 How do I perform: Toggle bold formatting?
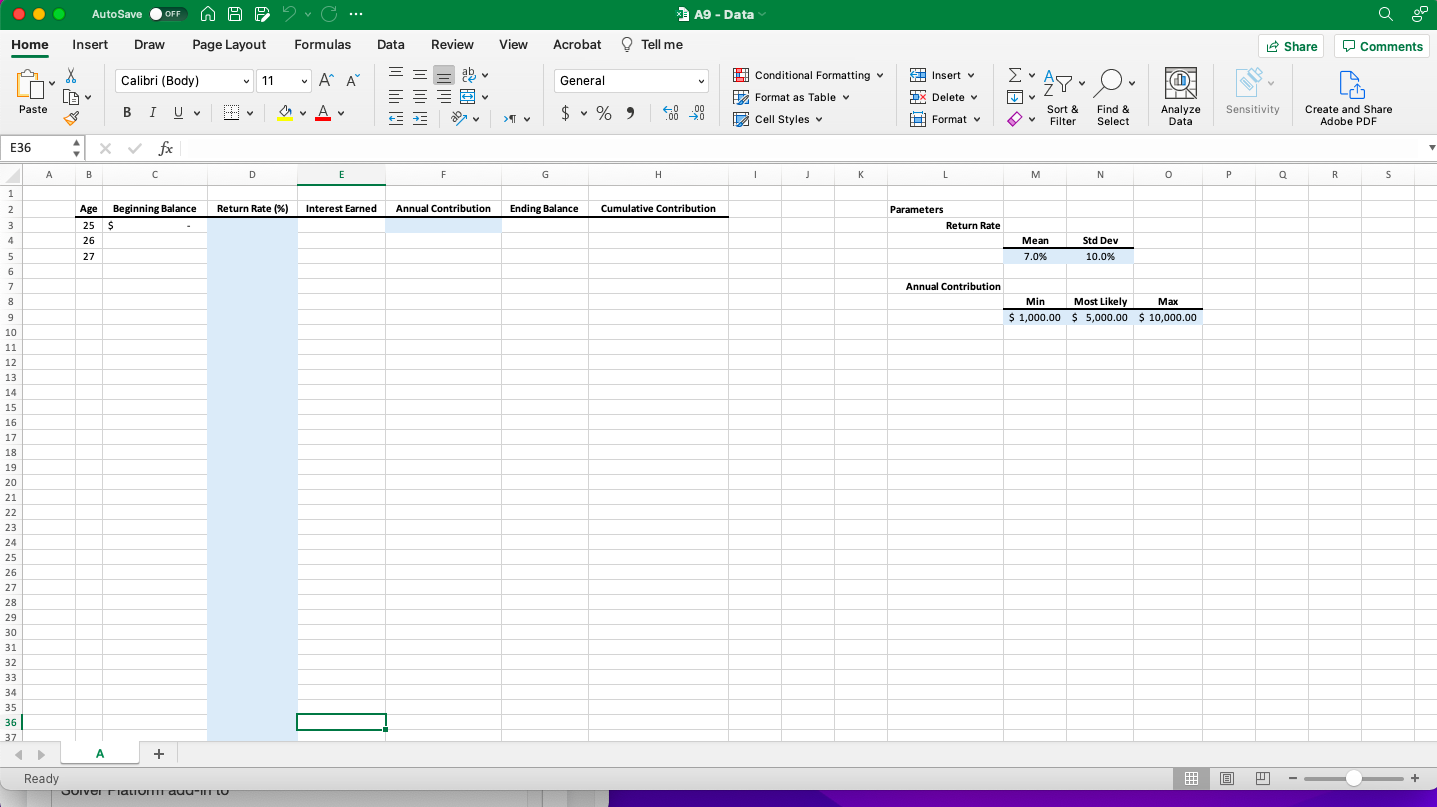pos(126,112)
